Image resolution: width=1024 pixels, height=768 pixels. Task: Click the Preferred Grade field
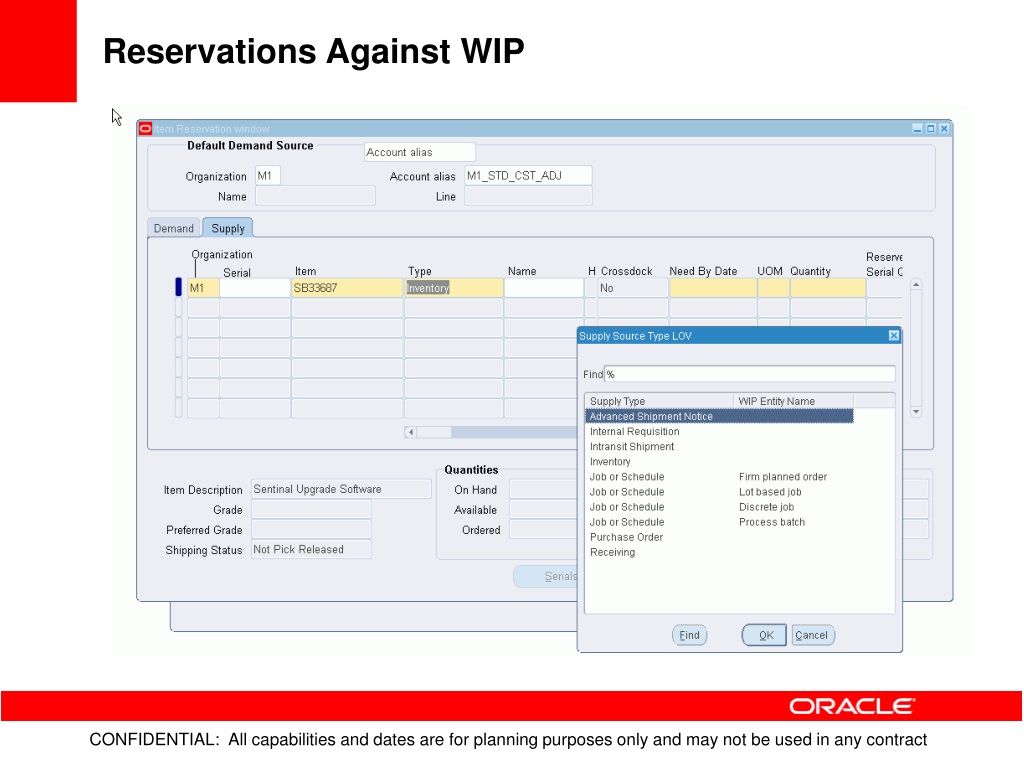311,530
